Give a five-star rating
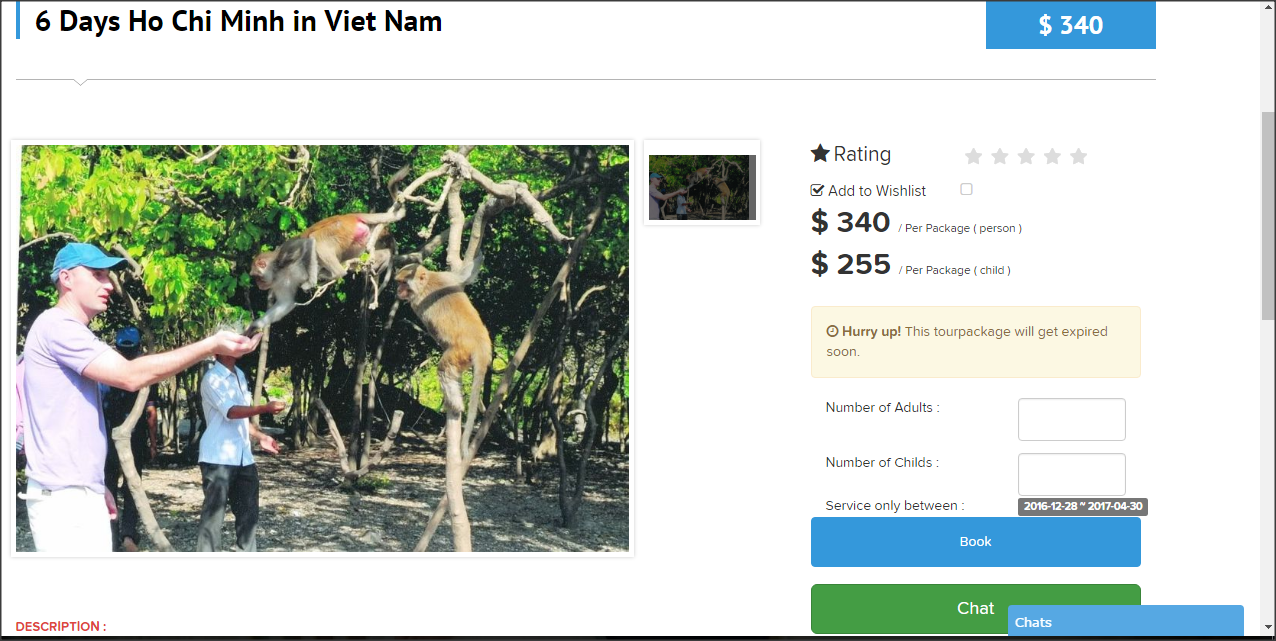Screen dimensions: 1276x641 point(1078,156)
